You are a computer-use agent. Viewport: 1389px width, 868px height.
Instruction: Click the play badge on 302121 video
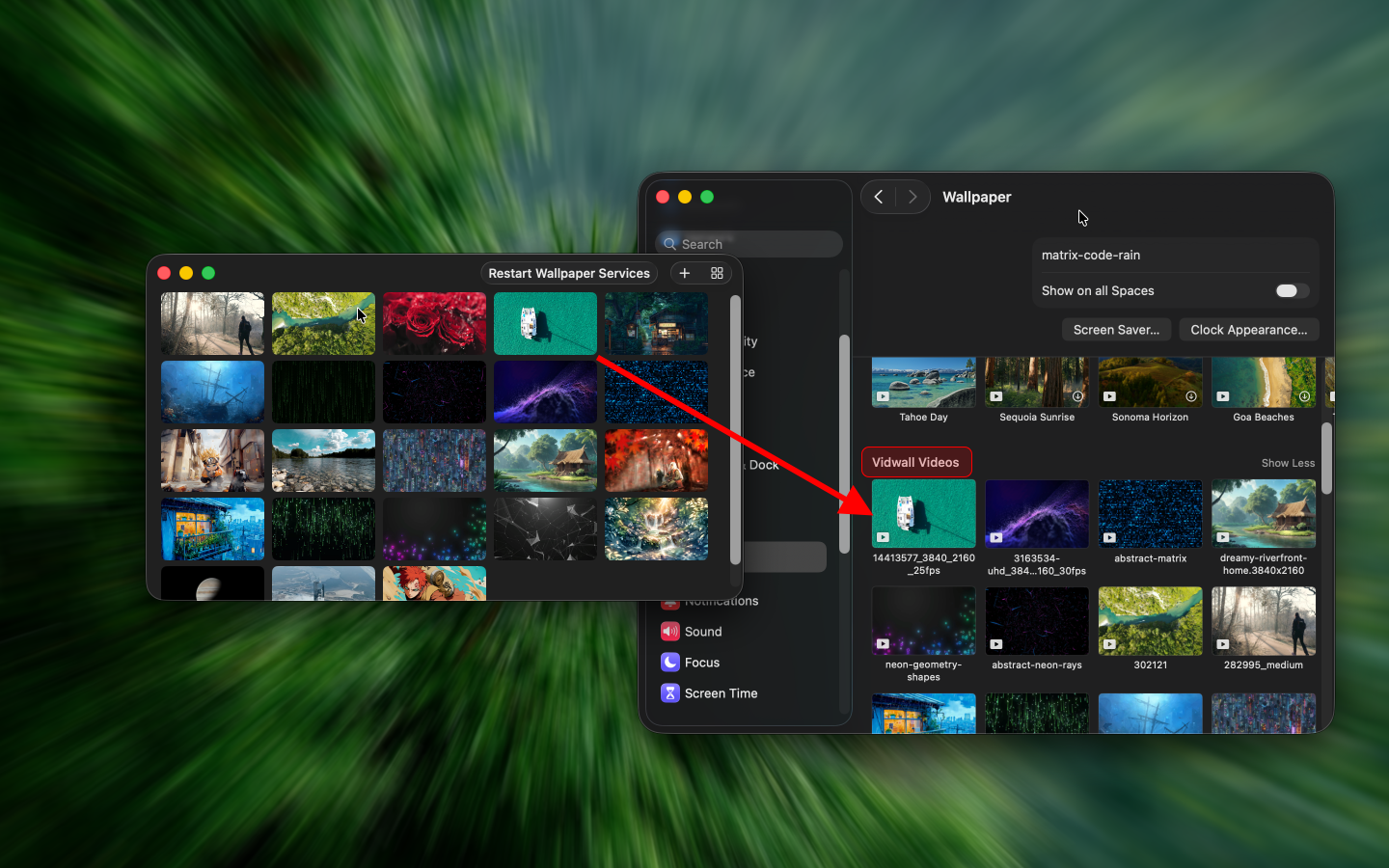(x=1109, y=644)
